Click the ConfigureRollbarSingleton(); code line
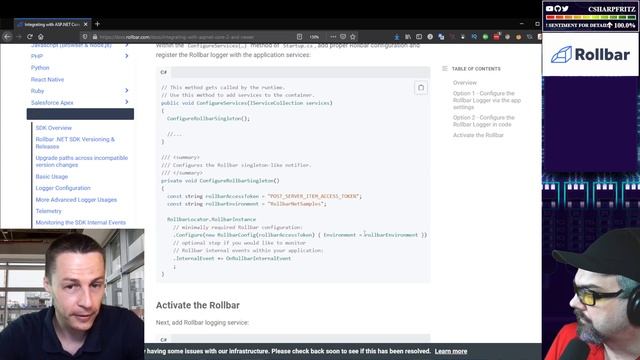This screenshot has width=640, height=360. (x=208, y=118)
